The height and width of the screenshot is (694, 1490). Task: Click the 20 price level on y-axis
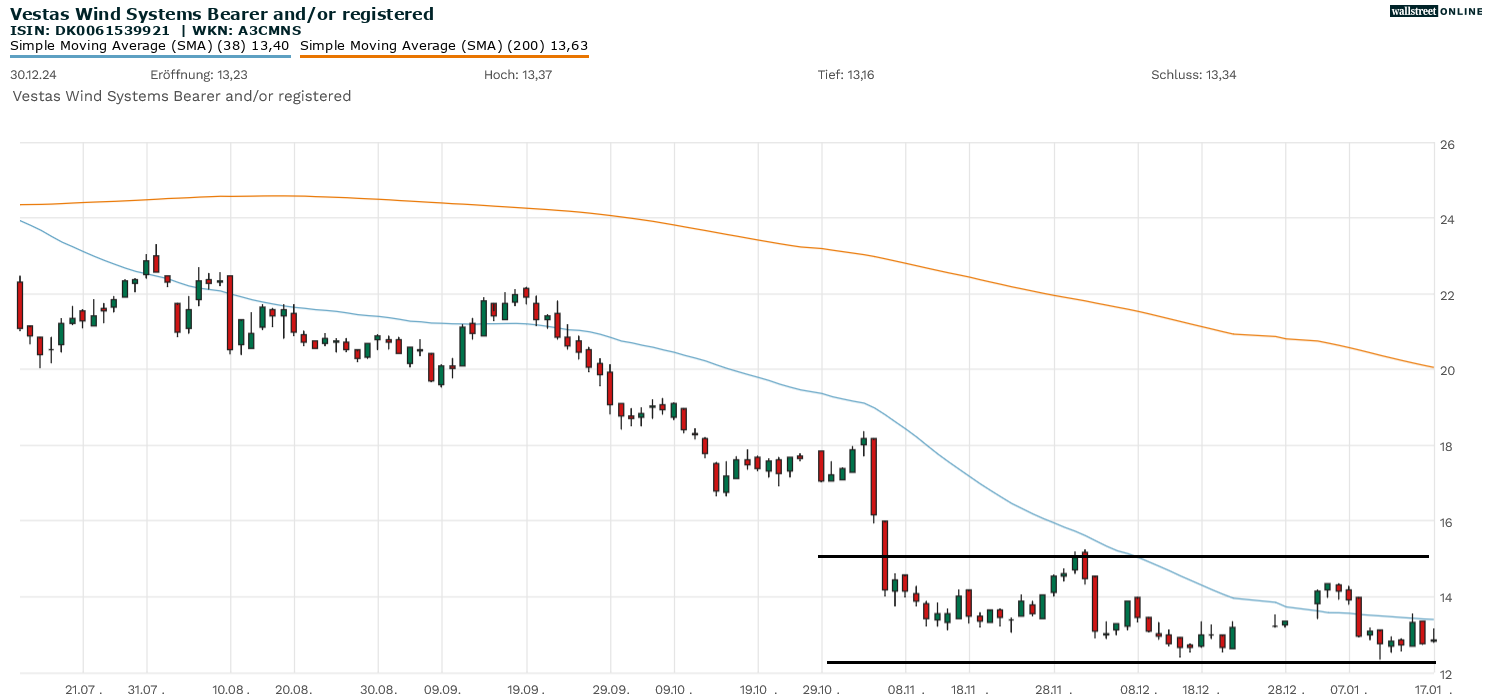[1446, 370]
